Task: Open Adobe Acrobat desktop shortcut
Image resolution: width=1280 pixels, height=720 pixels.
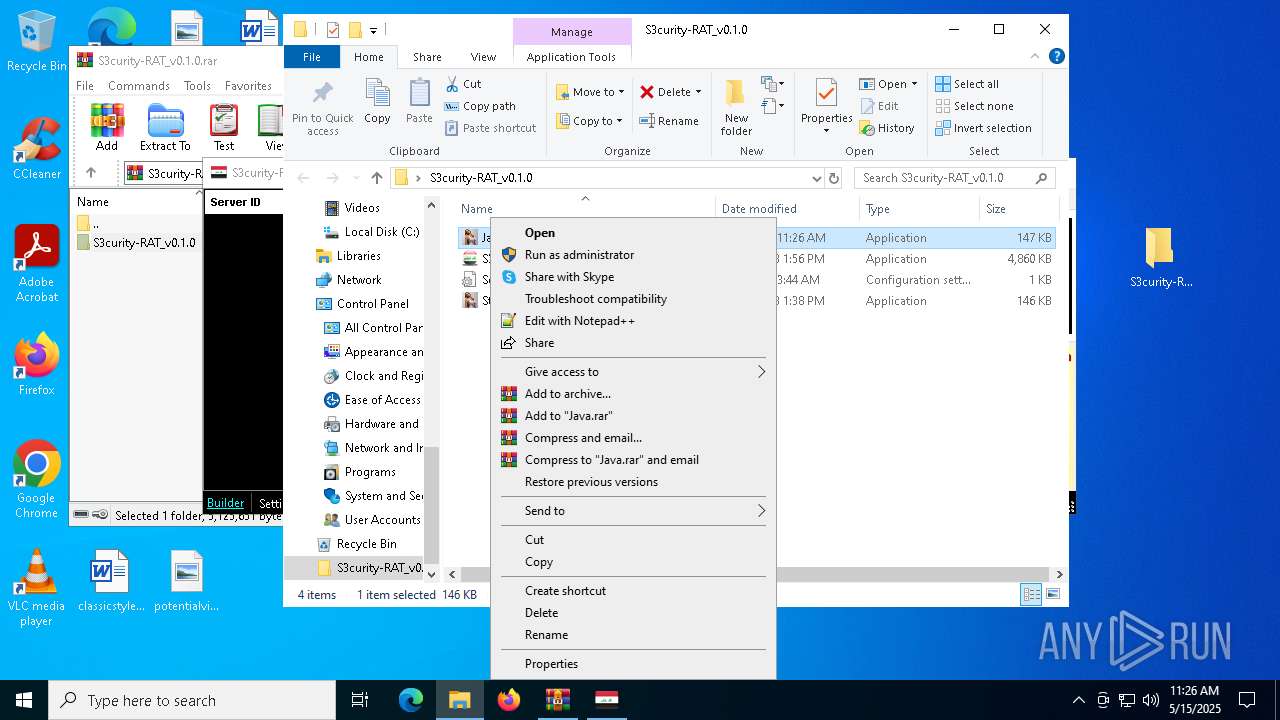Action: 37,263
